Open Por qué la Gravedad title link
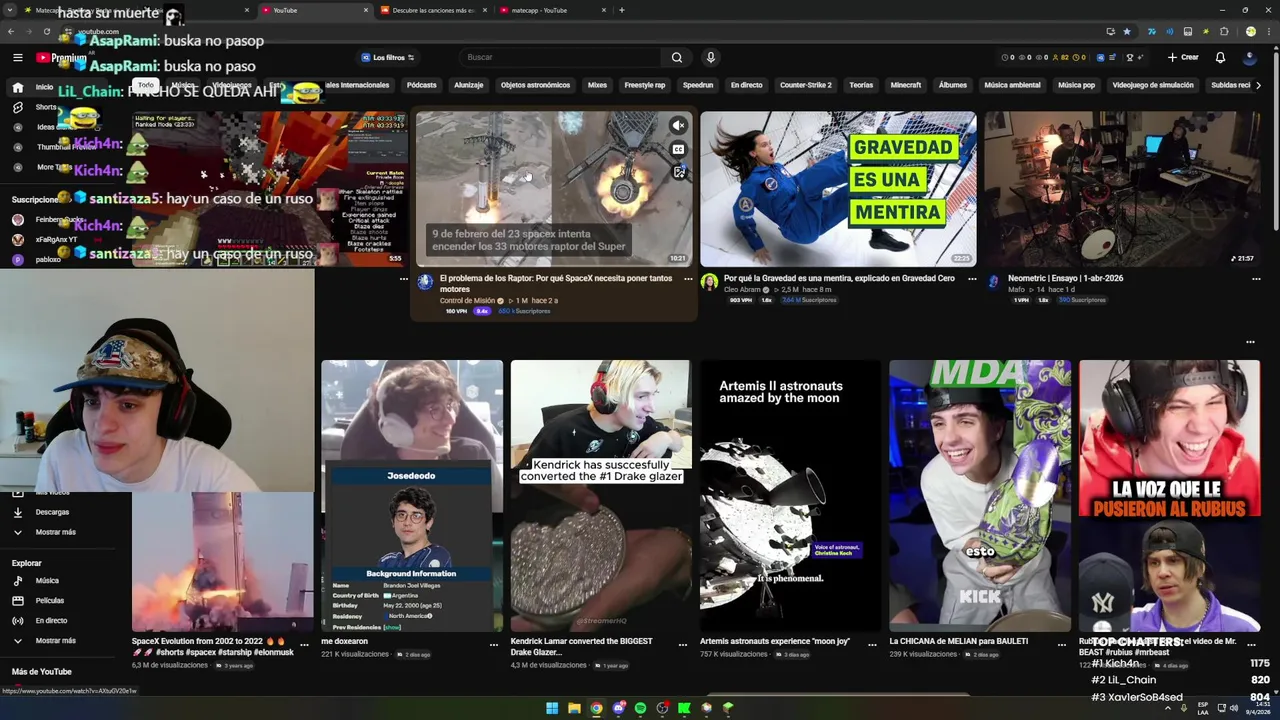This screenshot has height=720, width=1280. pos(839,279)
